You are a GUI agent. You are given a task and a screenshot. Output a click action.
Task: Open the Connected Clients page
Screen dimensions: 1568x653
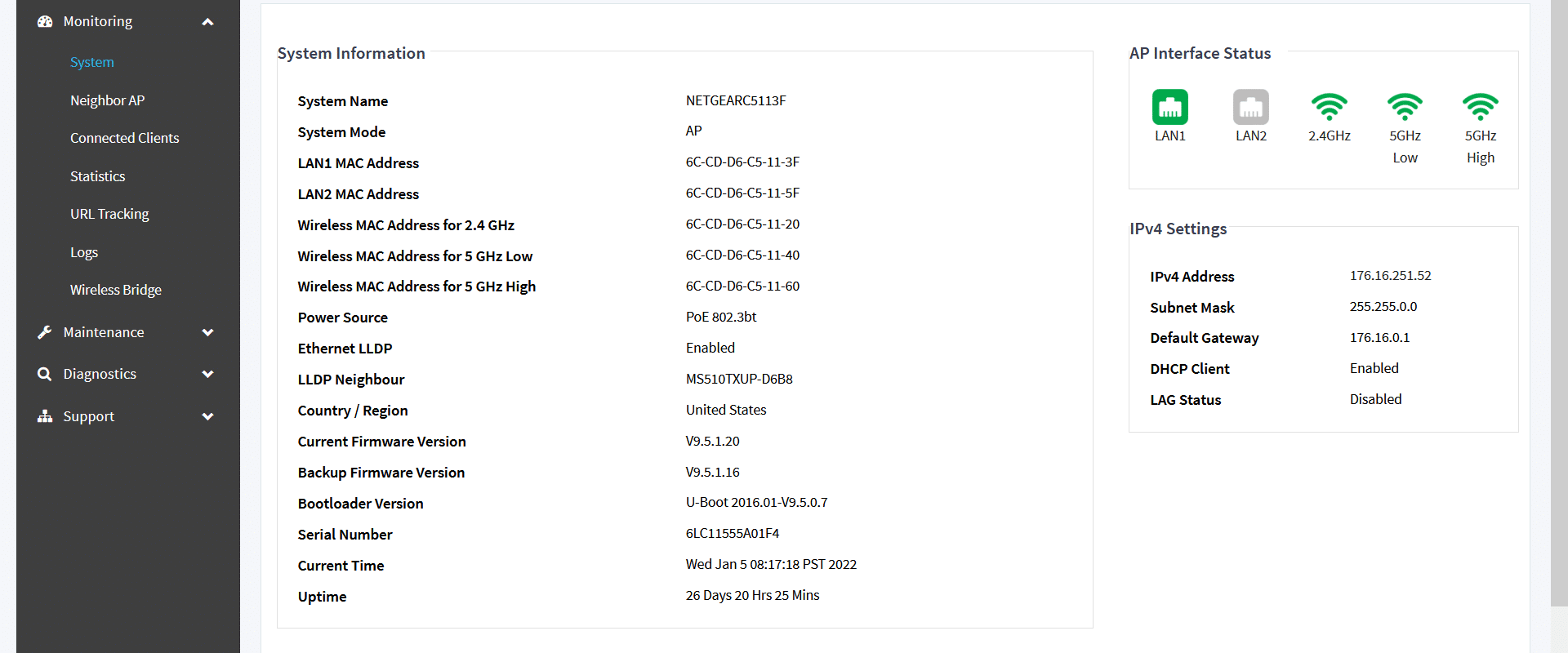pos(124,138)
